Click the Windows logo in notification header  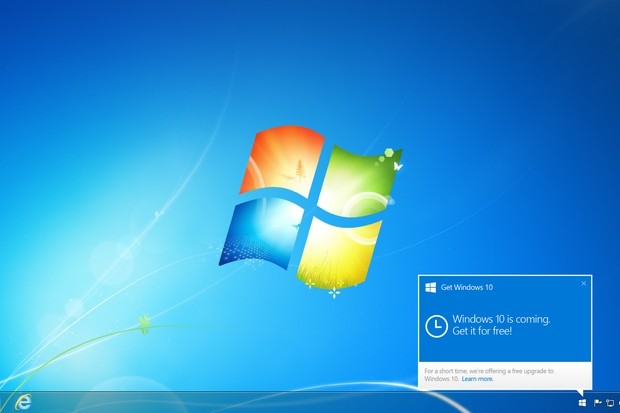pos(431,287)
